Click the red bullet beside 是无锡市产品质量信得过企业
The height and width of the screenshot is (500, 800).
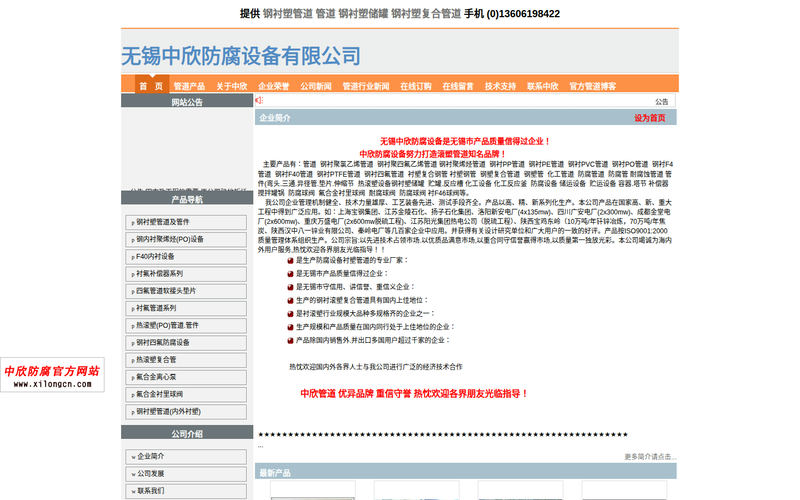pyautogui.click(x=290, y=273)
